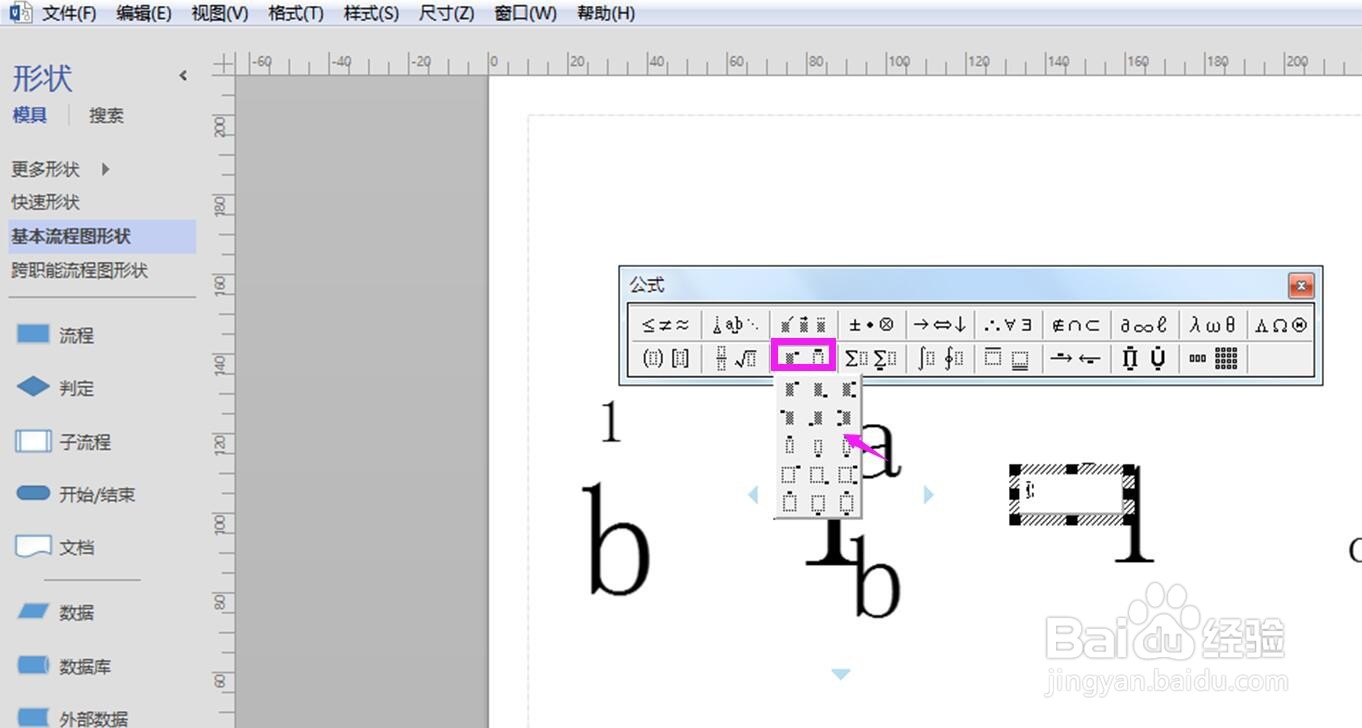
Task: Open uppercase Greek palette (ΛΩΘ)
Action: pos(1280,325)
